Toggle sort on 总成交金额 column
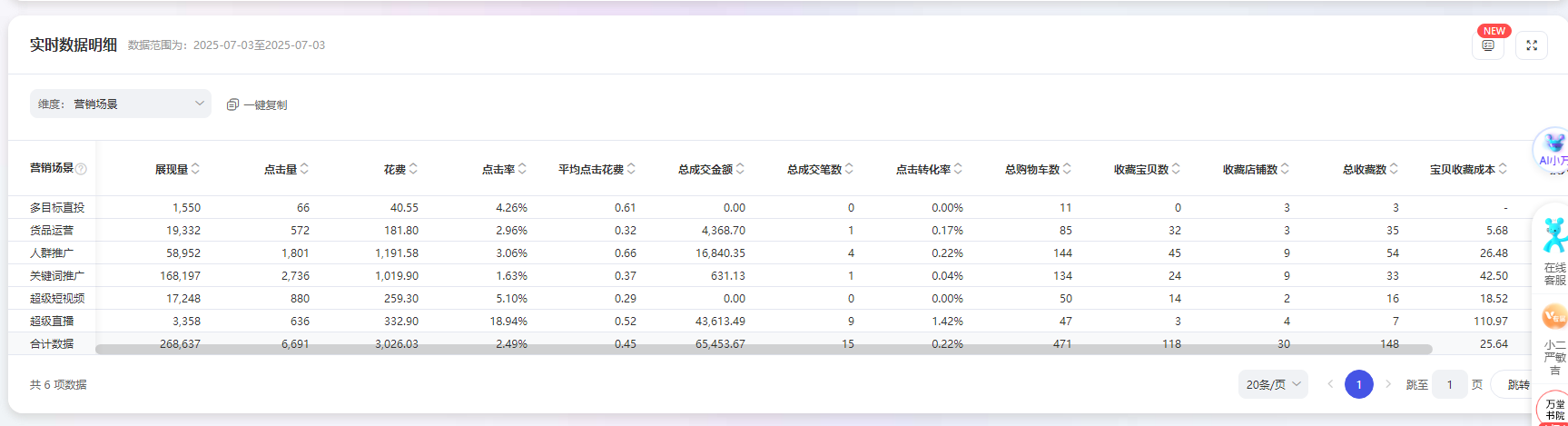 pyautogui.click(x=740, y=169)
